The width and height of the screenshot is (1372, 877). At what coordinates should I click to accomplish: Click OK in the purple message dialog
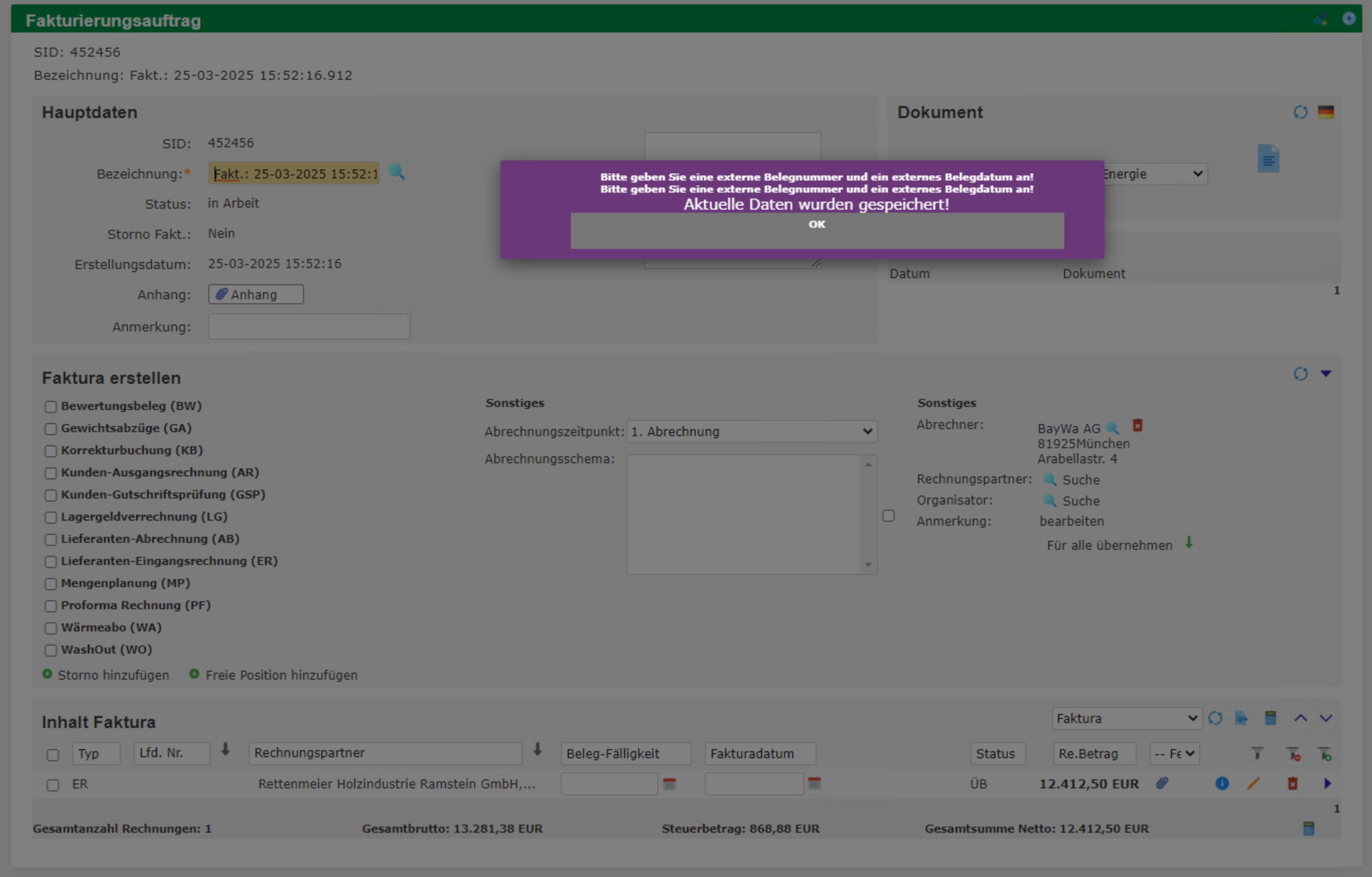click(x=816, y=230)
